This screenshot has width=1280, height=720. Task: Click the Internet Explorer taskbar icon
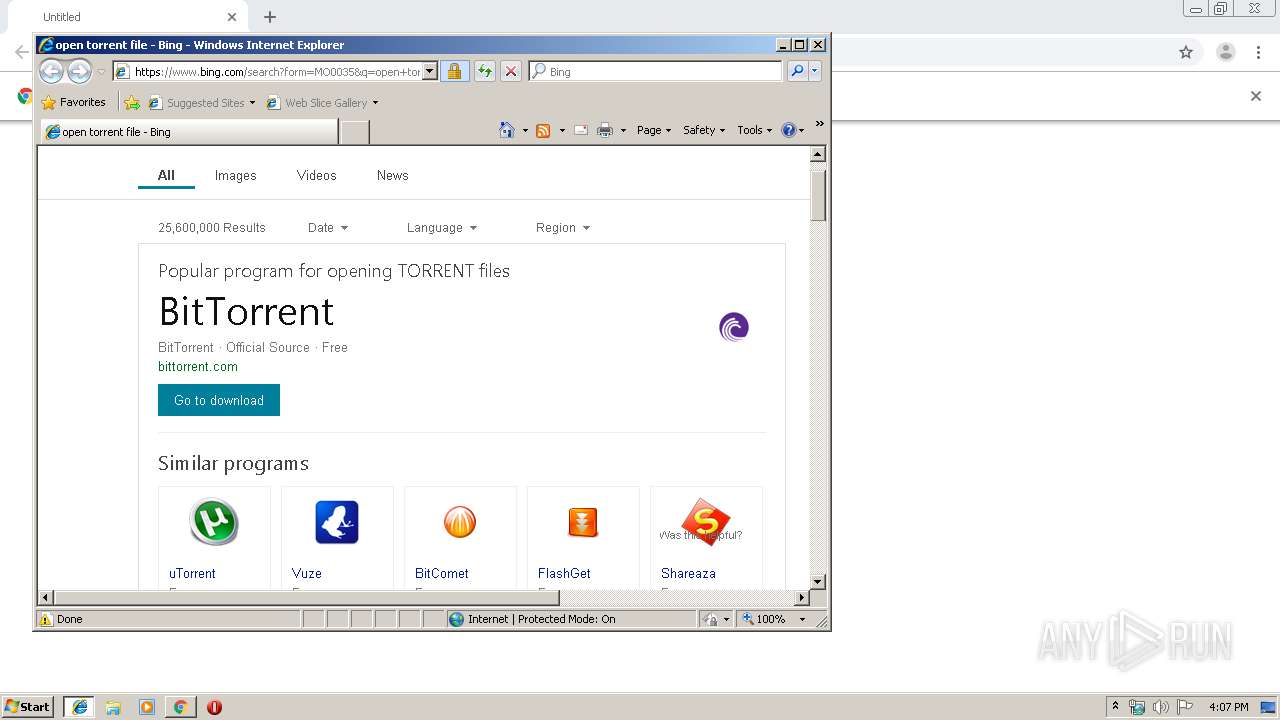pos(80,707)
